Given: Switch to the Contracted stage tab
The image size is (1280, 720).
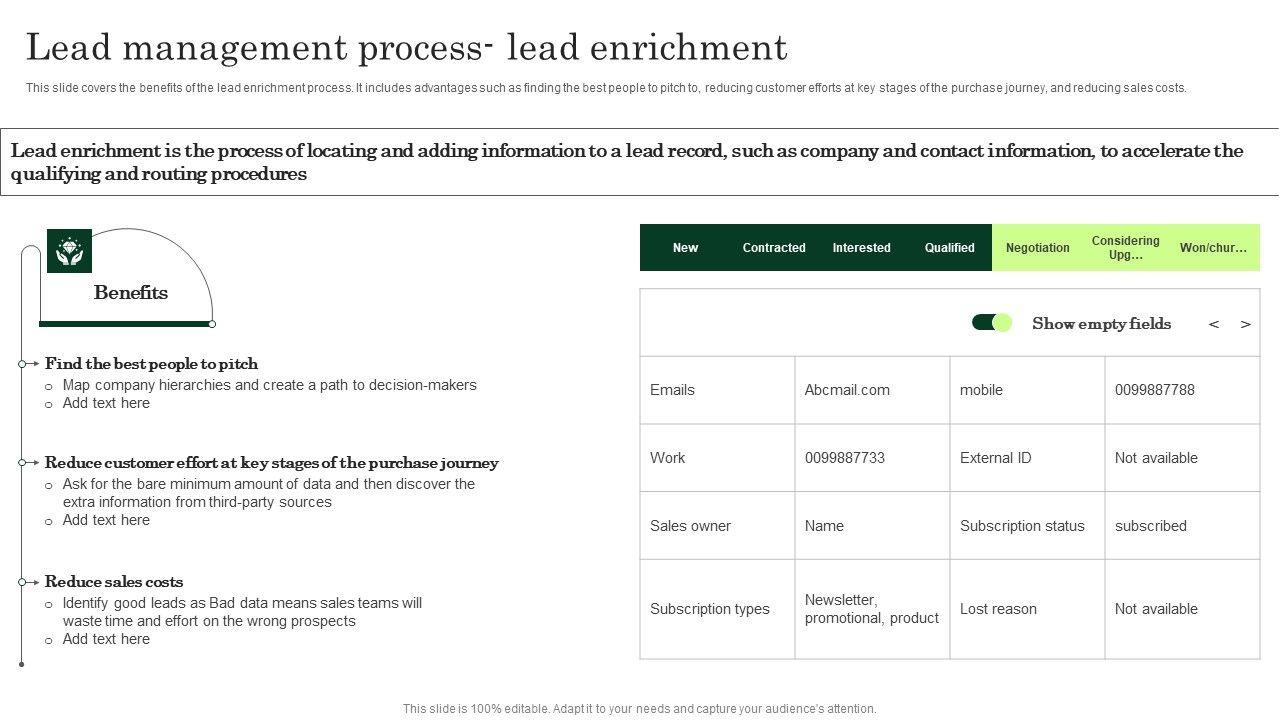Looking at the screenshot, I should click(x=773, y=248).
